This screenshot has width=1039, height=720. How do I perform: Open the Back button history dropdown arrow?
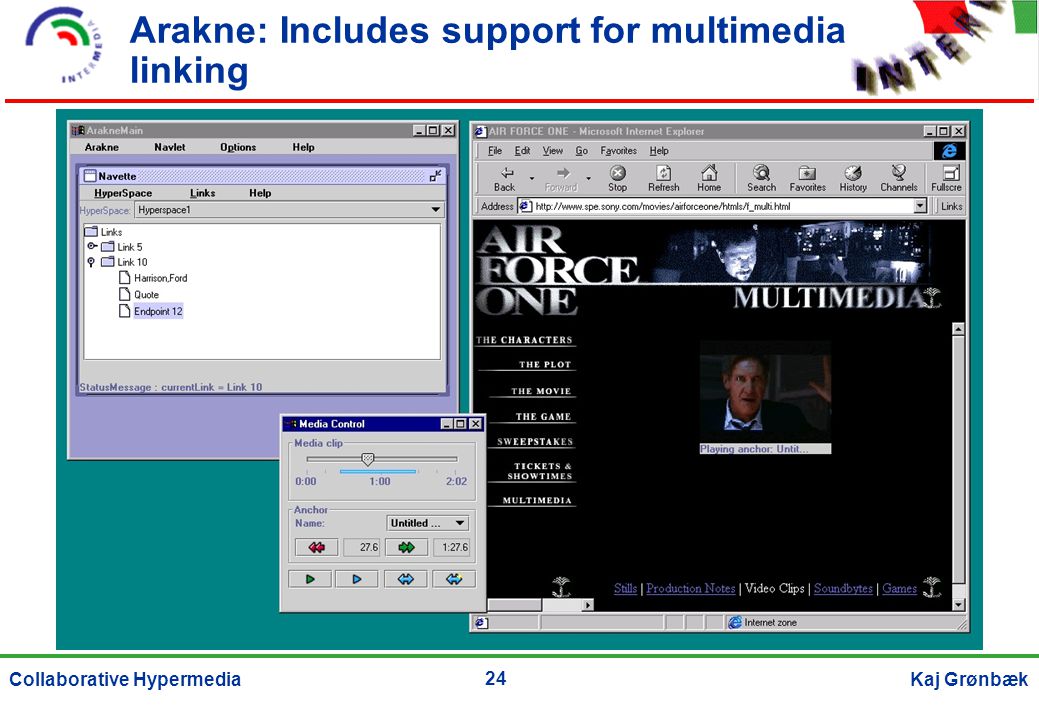(531, 178)
